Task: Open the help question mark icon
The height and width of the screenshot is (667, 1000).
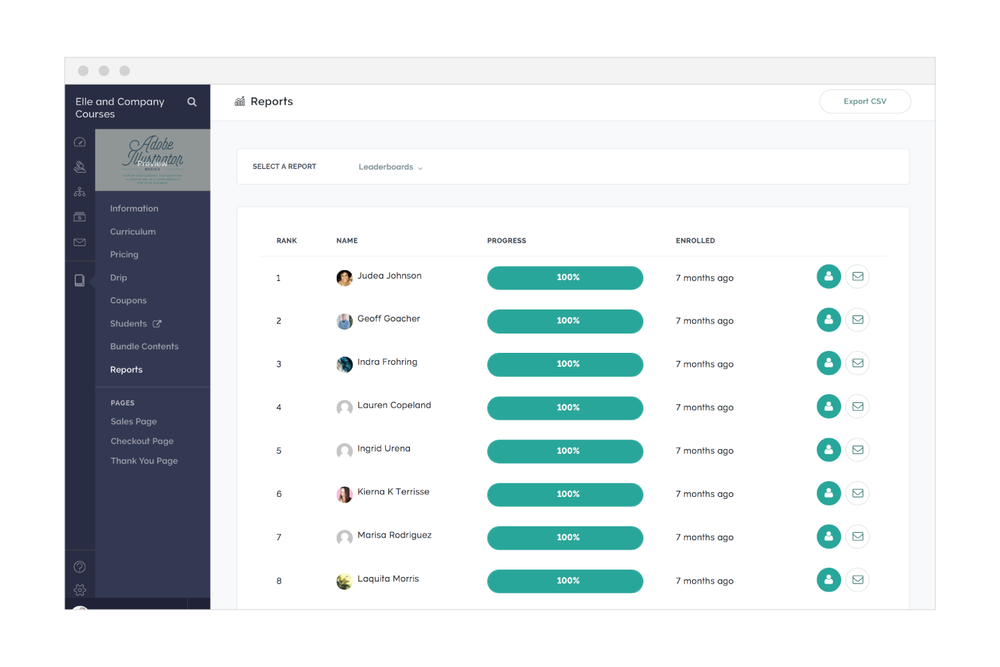Action: [80, 567]
